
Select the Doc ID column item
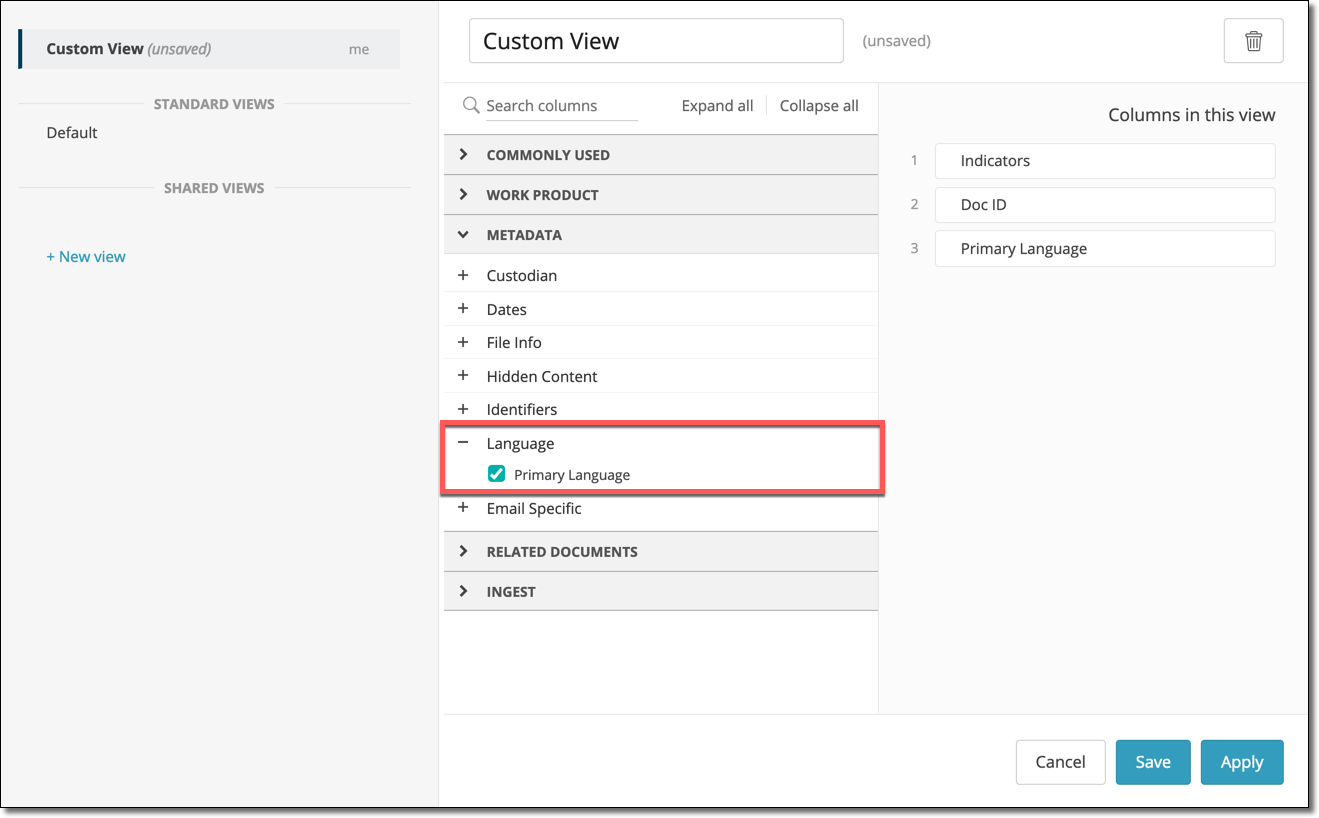1105,205
